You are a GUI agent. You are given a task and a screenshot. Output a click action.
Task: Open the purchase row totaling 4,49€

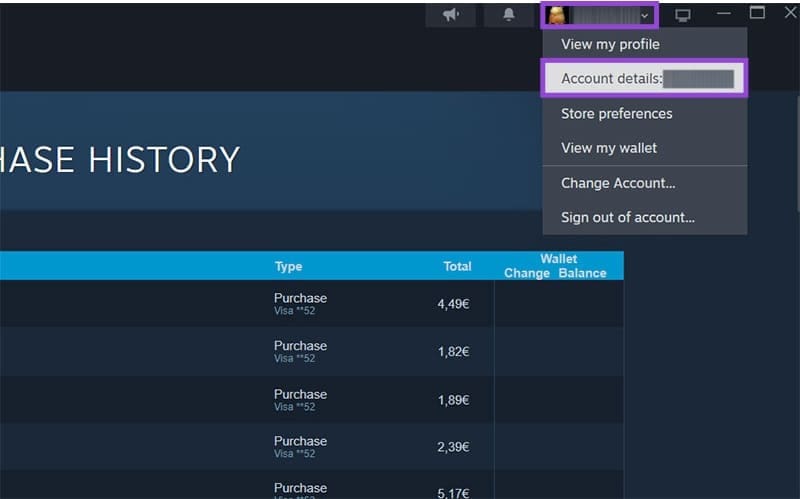[312, 304]
